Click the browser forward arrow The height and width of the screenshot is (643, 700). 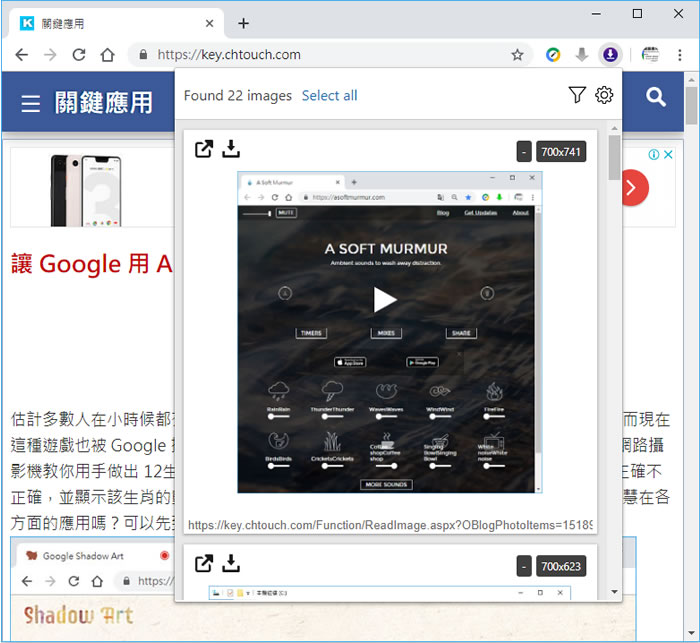coord(50,55)
